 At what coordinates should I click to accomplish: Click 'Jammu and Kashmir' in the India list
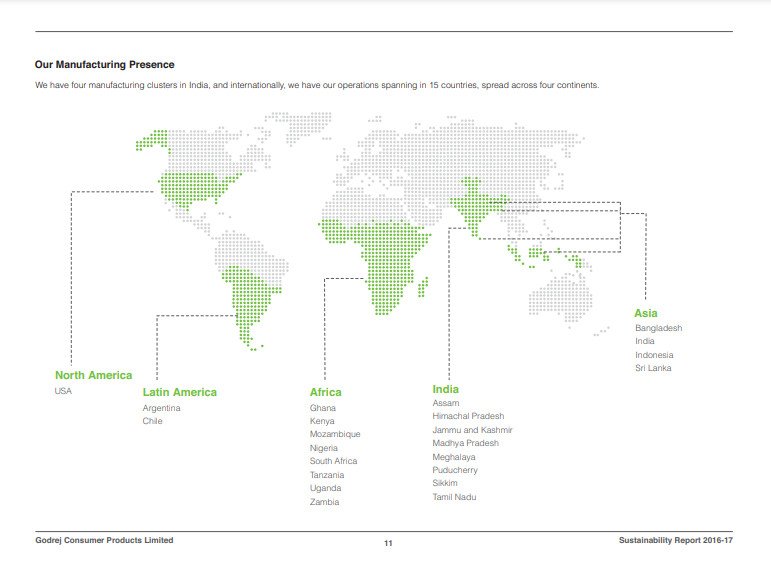(x=473, y=430)
